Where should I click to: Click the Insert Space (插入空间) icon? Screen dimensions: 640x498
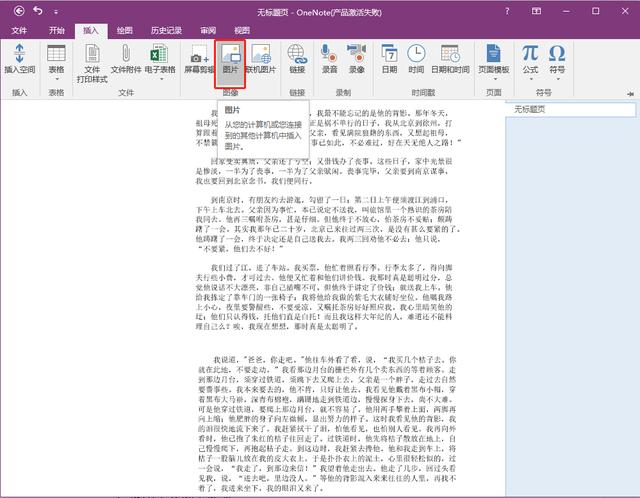pyautogui.click(x=19, y=53)
